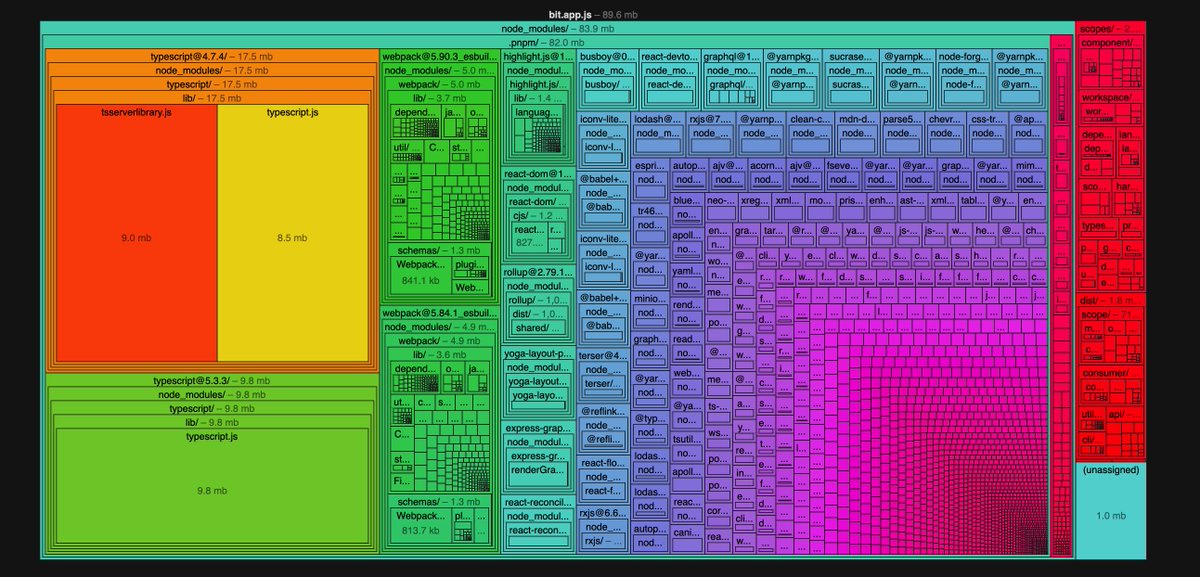Select the rxjs@7... package header
1200x577 pixels.
pyautogui.click(x=709, y=119)
